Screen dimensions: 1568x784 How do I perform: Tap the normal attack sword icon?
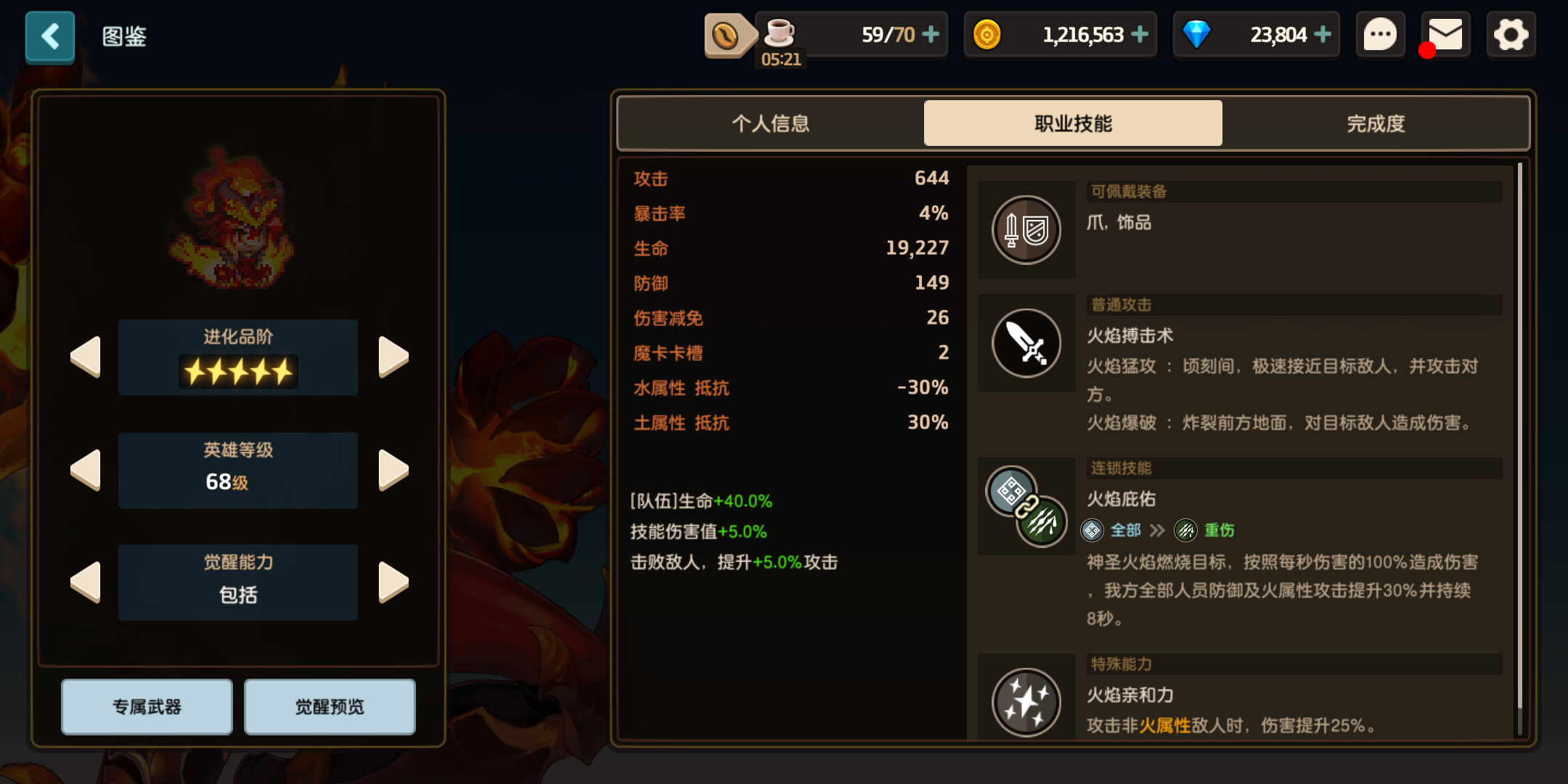coord(1026,343)
